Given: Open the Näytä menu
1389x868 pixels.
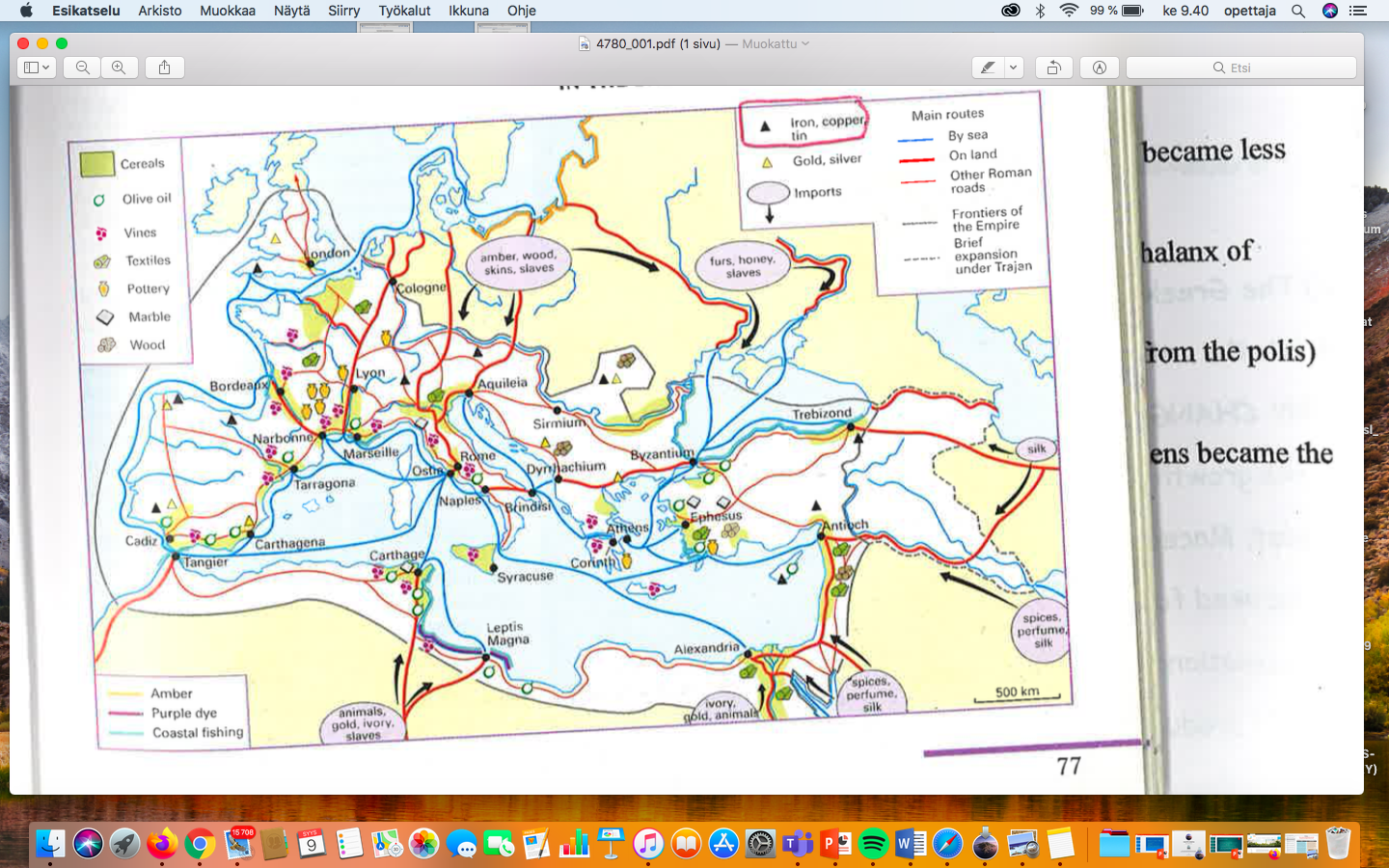Looking at the screenshot, I should coord(291,11).
